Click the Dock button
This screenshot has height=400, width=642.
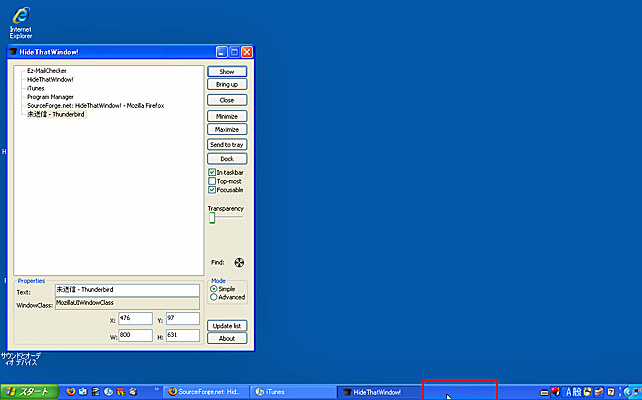[227, 159]
